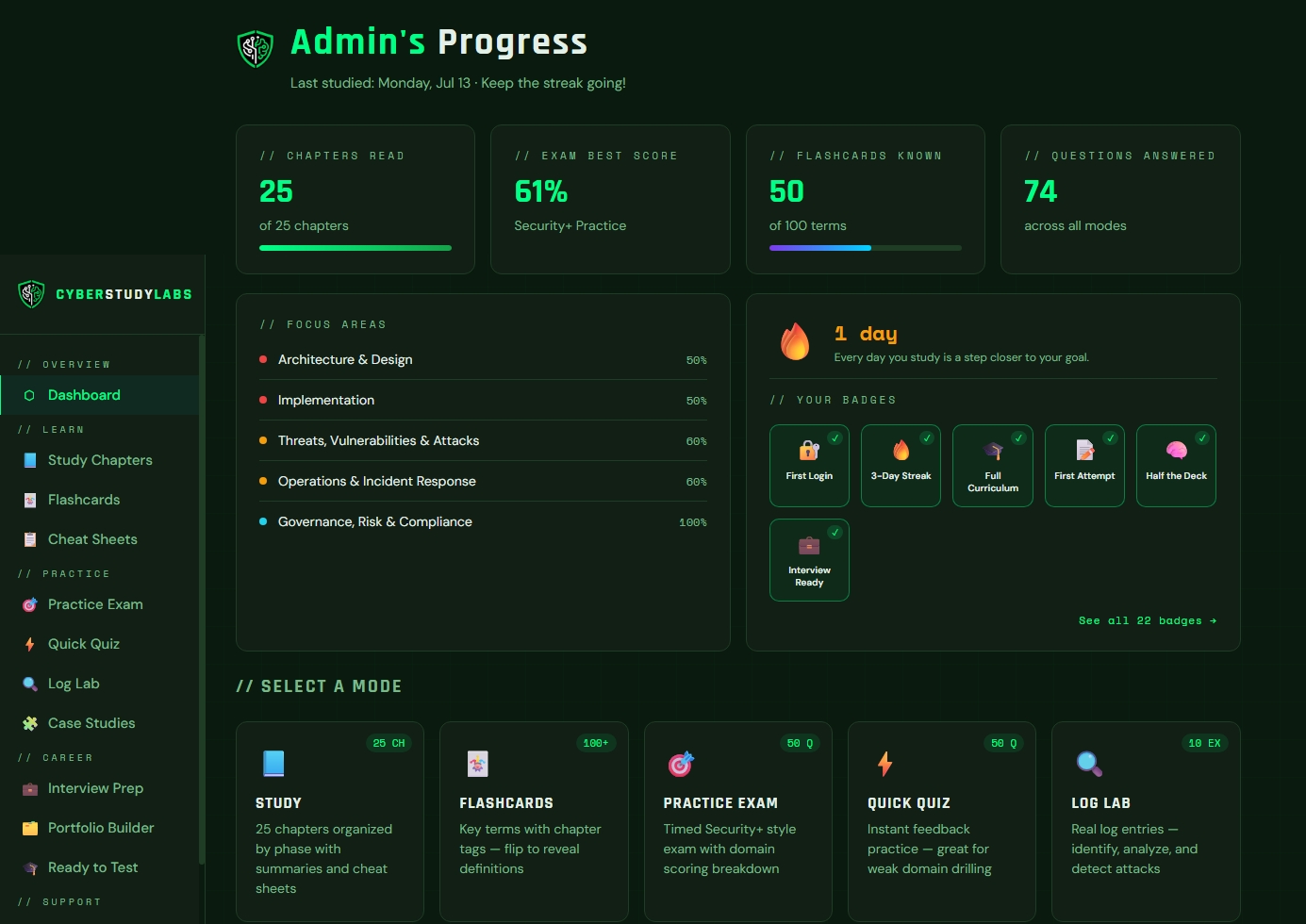Click the lightning icon on Quick Quiz card

[884, 763]
